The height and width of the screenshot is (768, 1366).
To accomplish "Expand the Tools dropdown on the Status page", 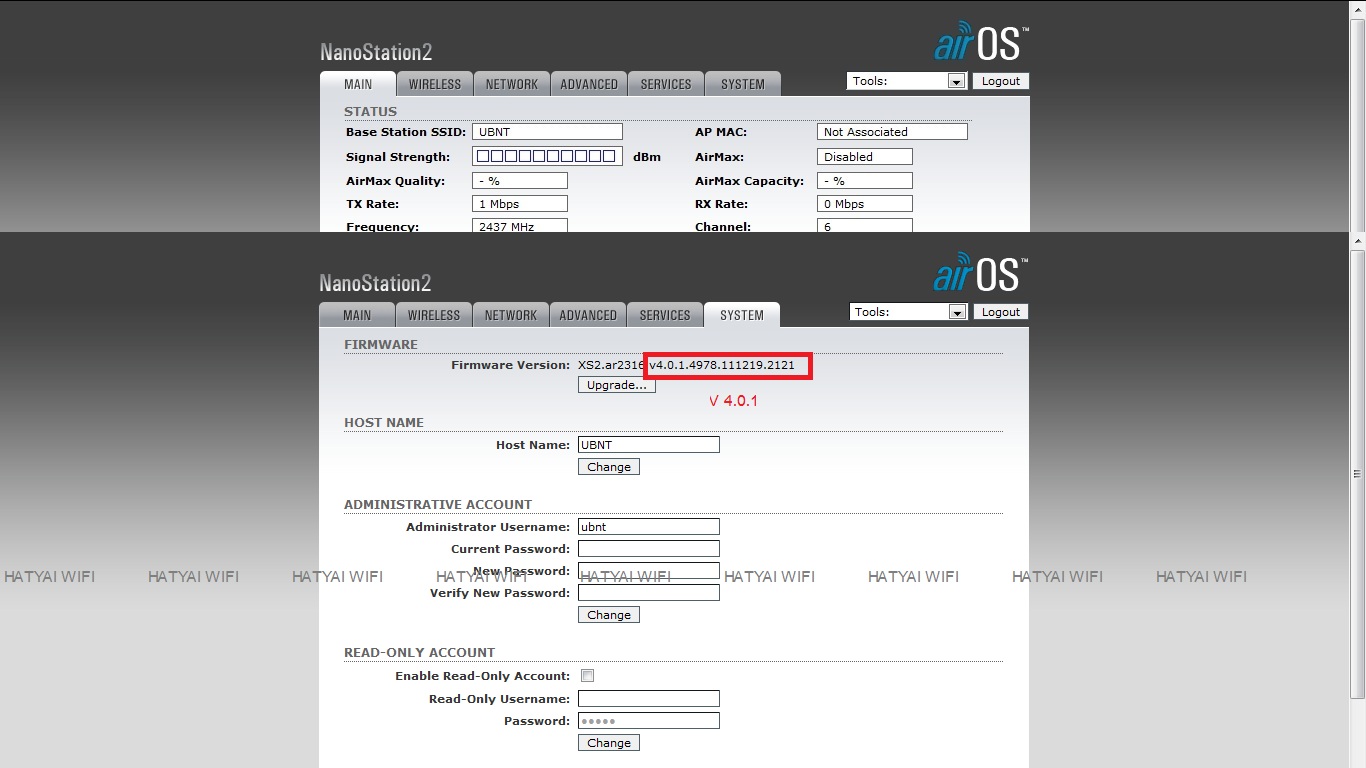I will click(907, 81).
